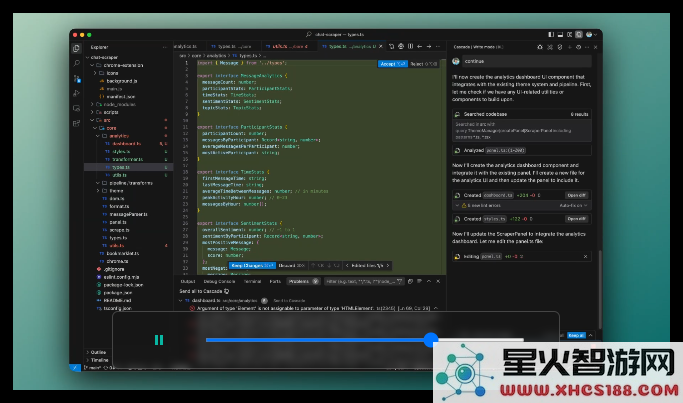This screenshot has height=403, width=683.
Task: Open the Extensions view
Action: point(76,123)
